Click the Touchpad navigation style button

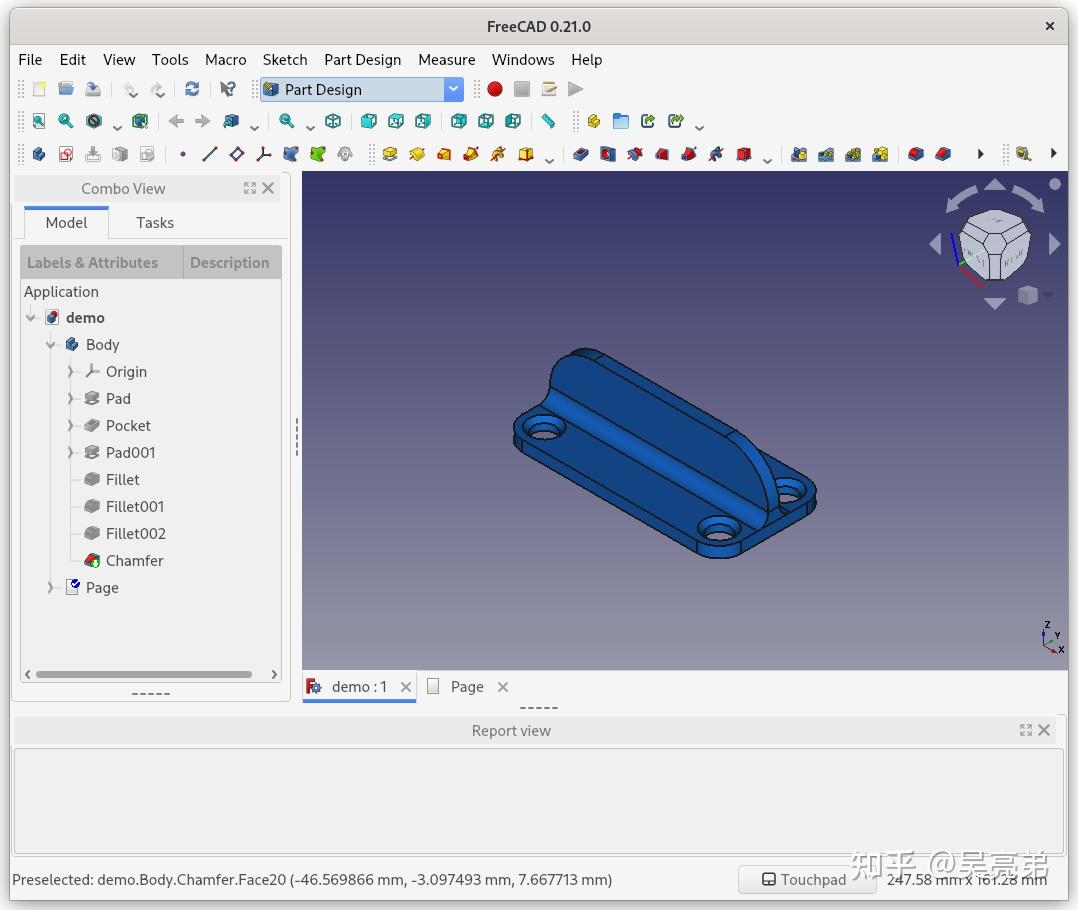pos(805,880)
